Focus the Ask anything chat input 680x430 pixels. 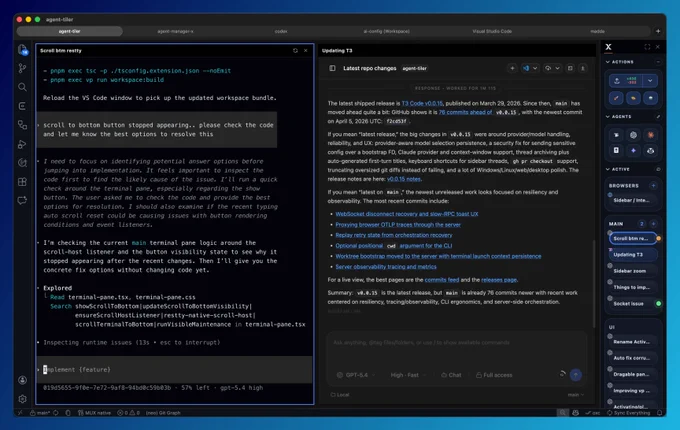(456, 342)
